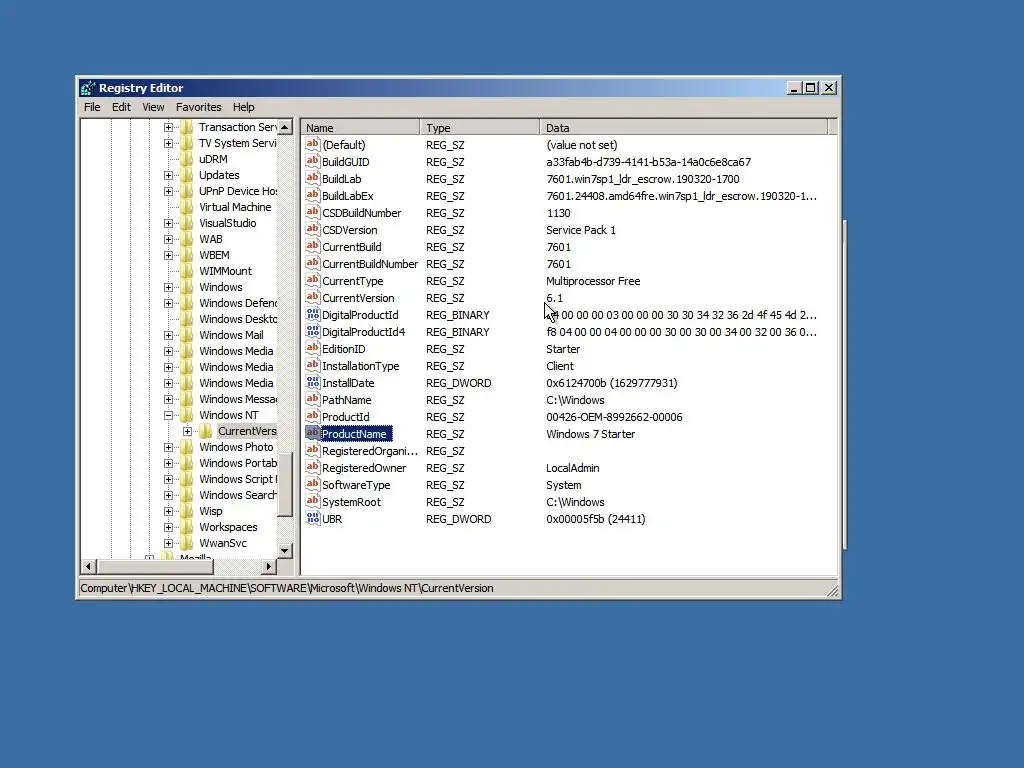Click the 'Windows 7 Starter' data cell

pos(590,434)
